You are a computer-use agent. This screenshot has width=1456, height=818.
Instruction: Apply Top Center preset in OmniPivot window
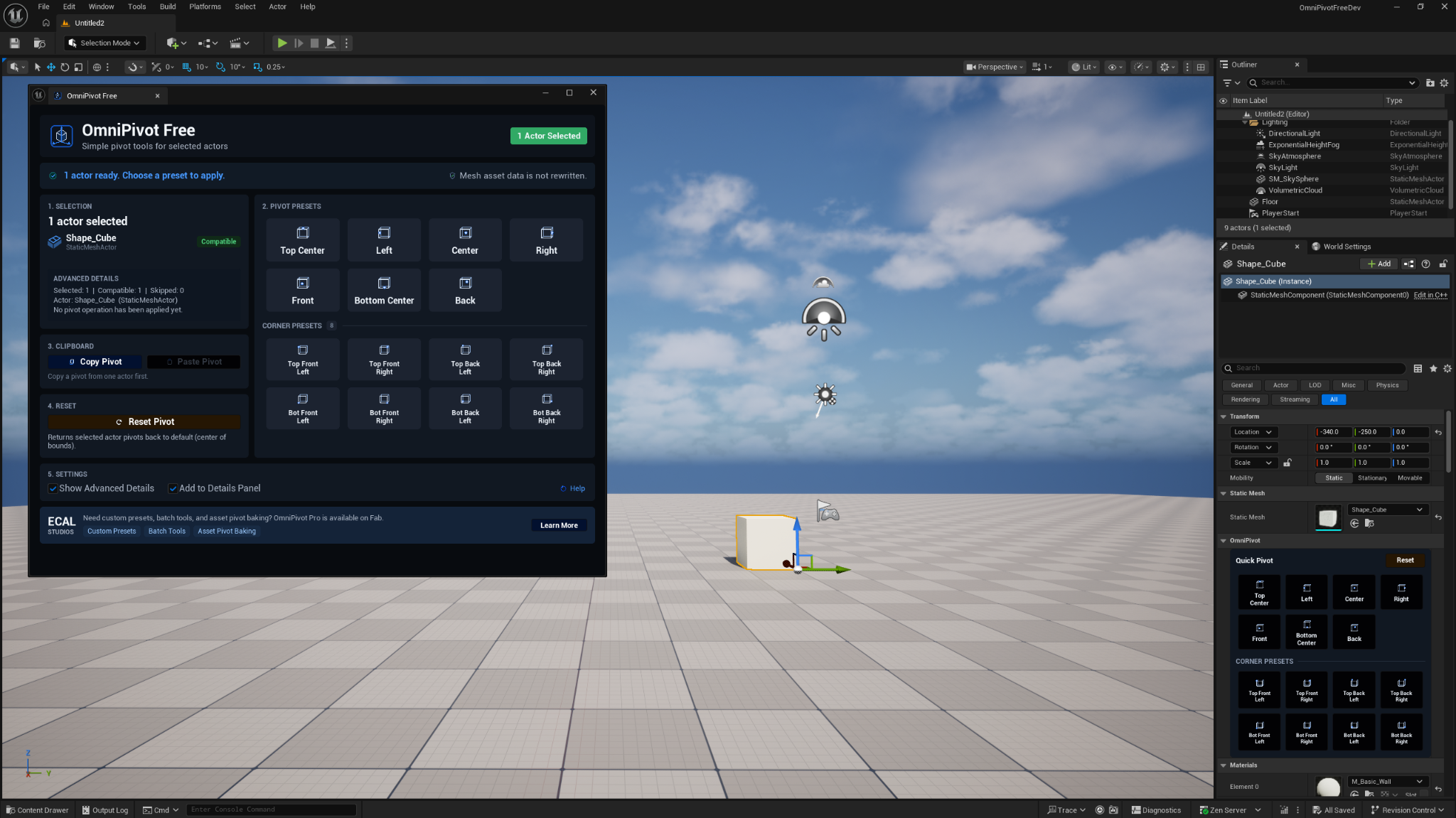(303, 240)
